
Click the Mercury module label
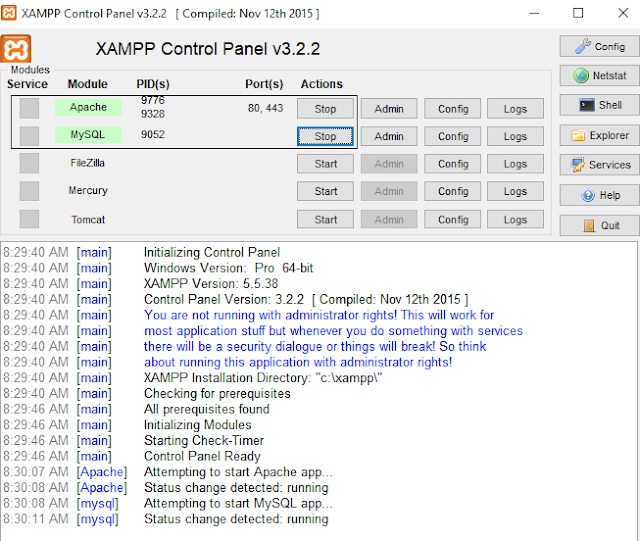tap(88, 190)
